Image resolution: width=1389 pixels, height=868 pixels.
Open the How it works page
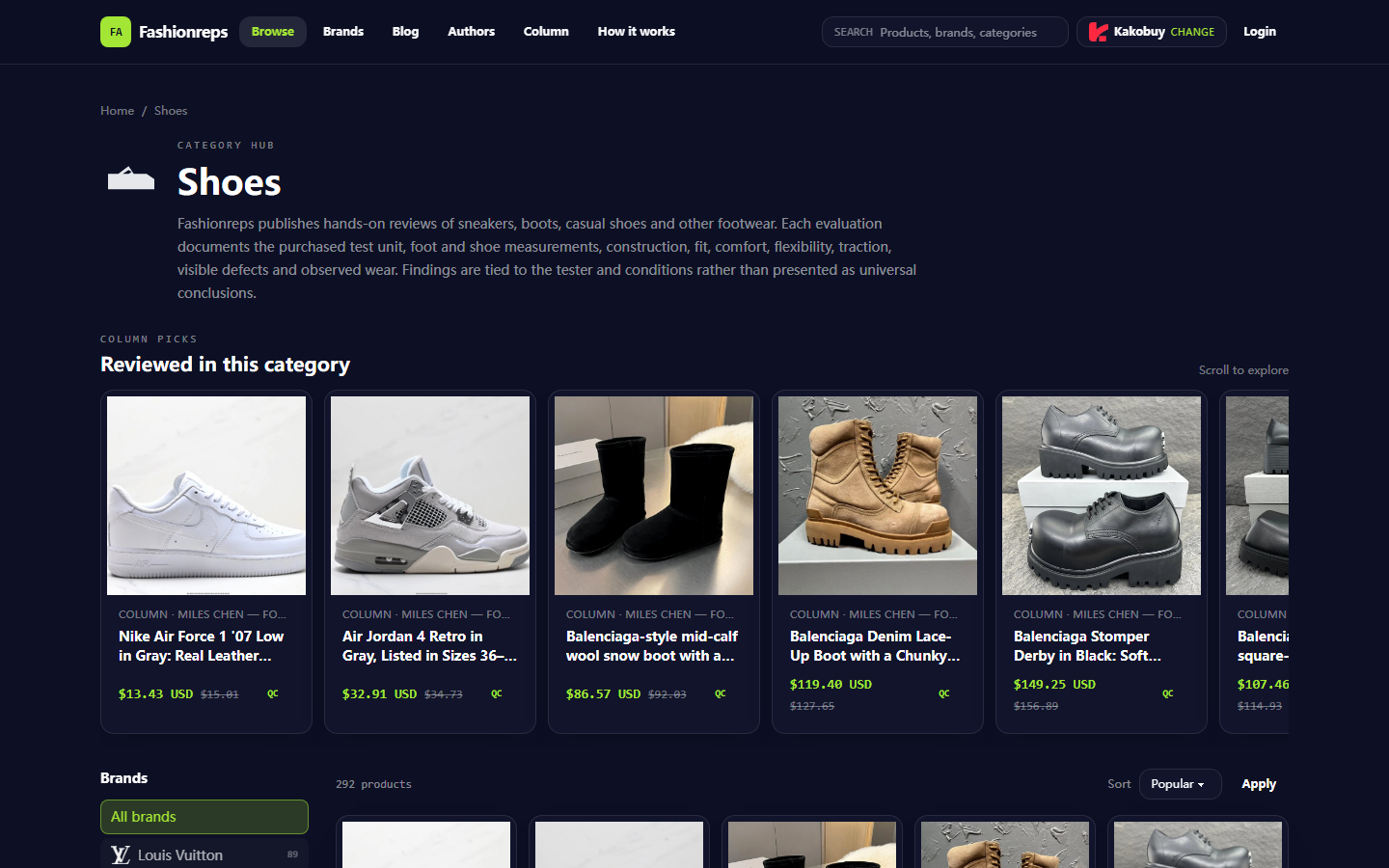637,32
